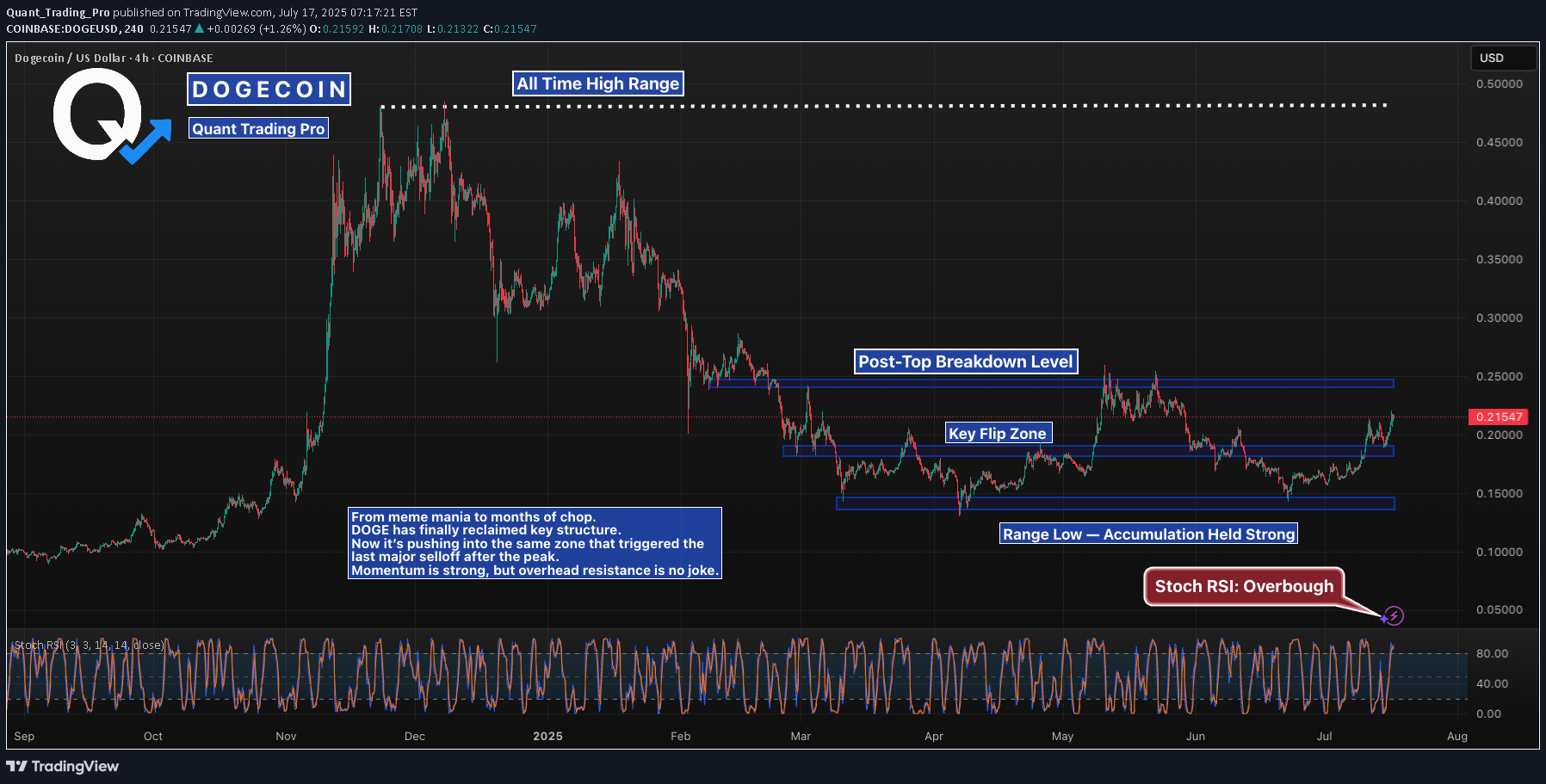This screenshot has height=784, width=1546.
Task: Click the Oct label on time axis
Action: click(153, 736)
